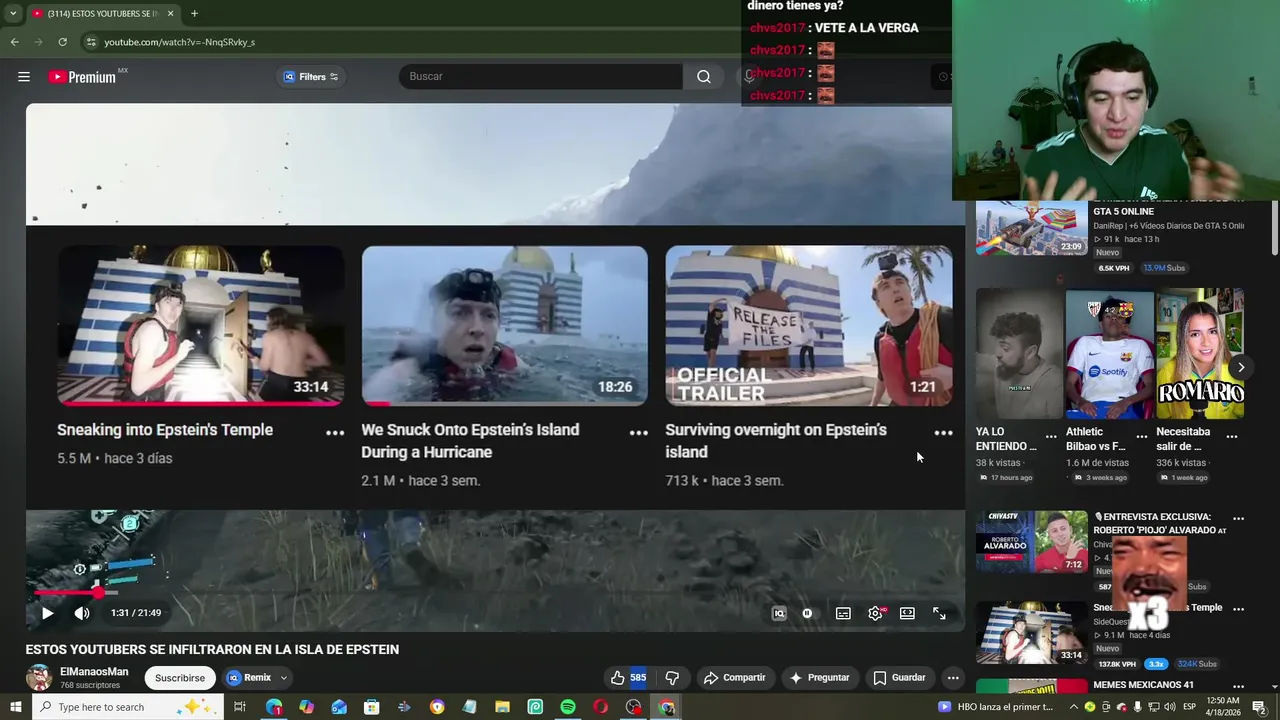Open ElManaosMan channel avatar
The width and height of the screenshot is (1280, 720).
(39, 677)
